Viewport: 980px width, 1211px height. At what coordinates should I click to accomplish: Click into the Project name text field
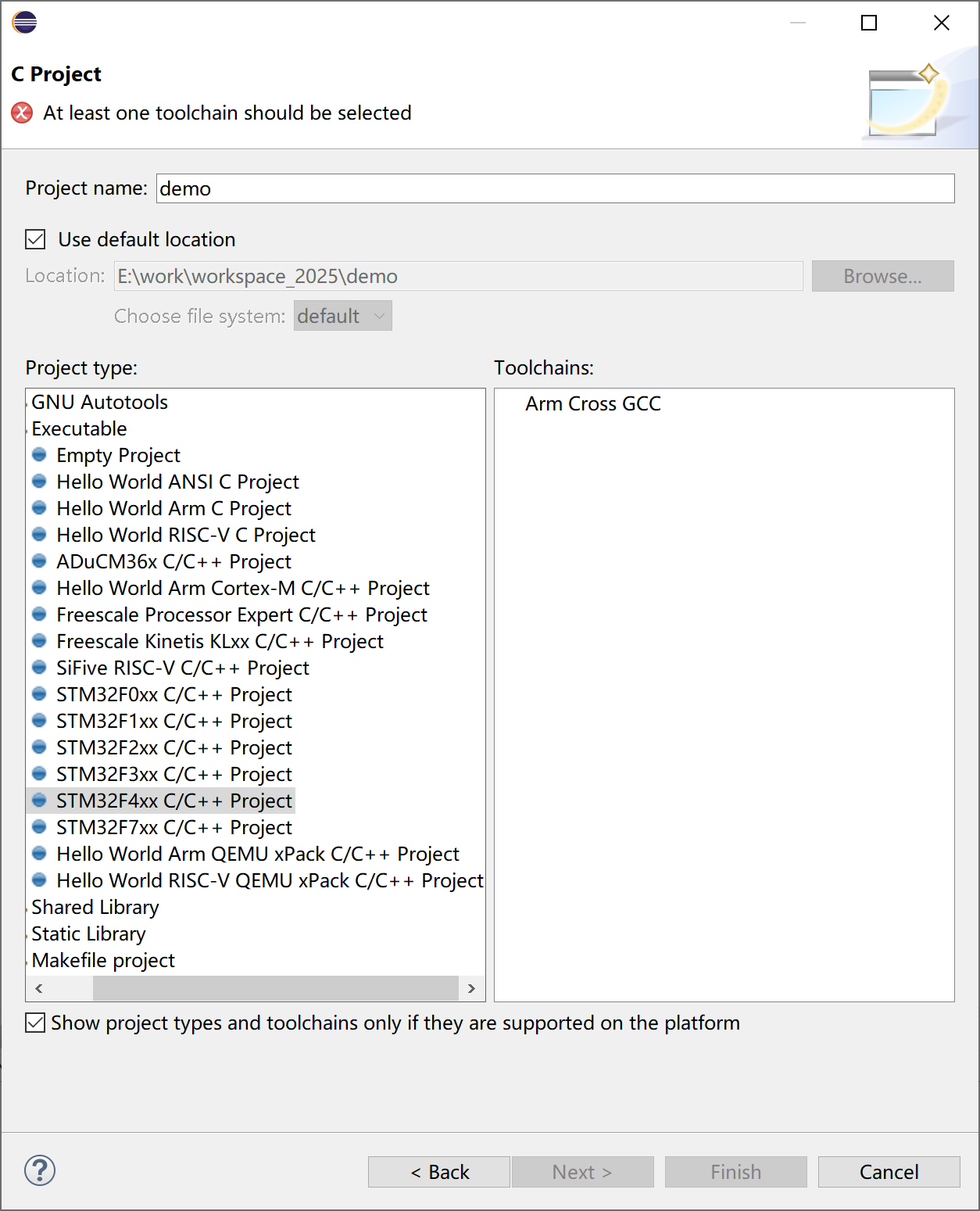click(x=555, y=188)
